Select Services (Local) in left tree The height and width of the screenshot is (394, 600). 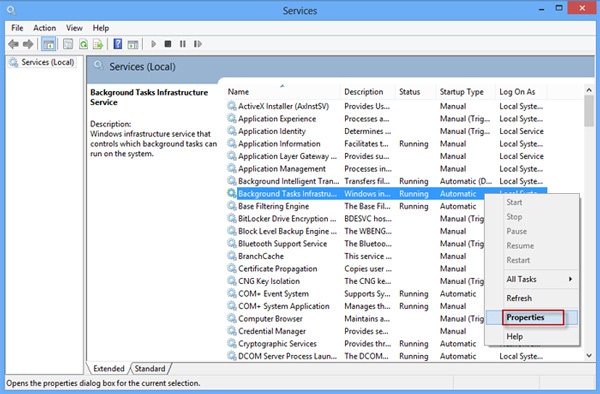point(47,62)
